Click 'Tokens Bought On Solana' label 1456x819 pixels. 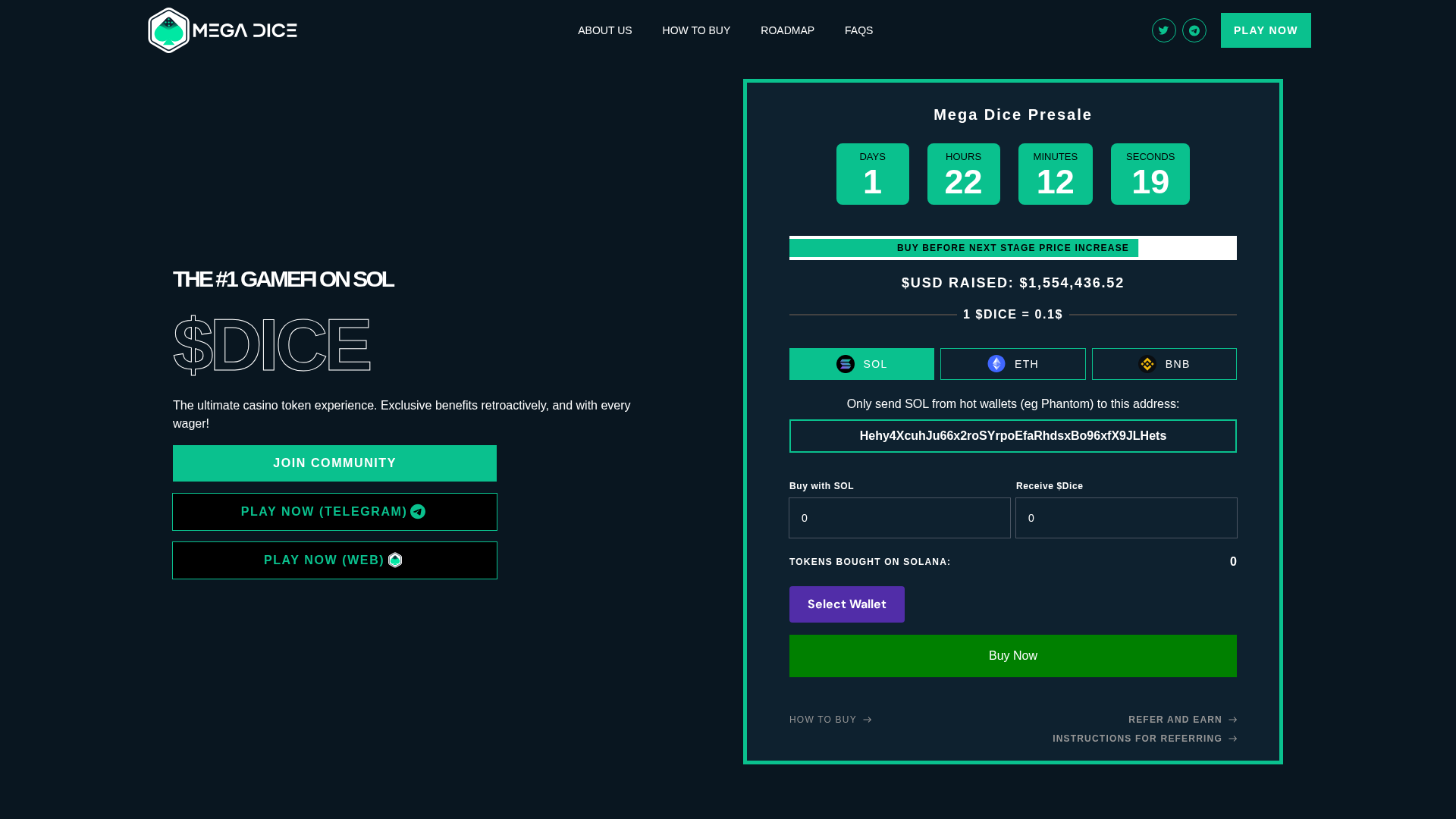pos(870,562)
